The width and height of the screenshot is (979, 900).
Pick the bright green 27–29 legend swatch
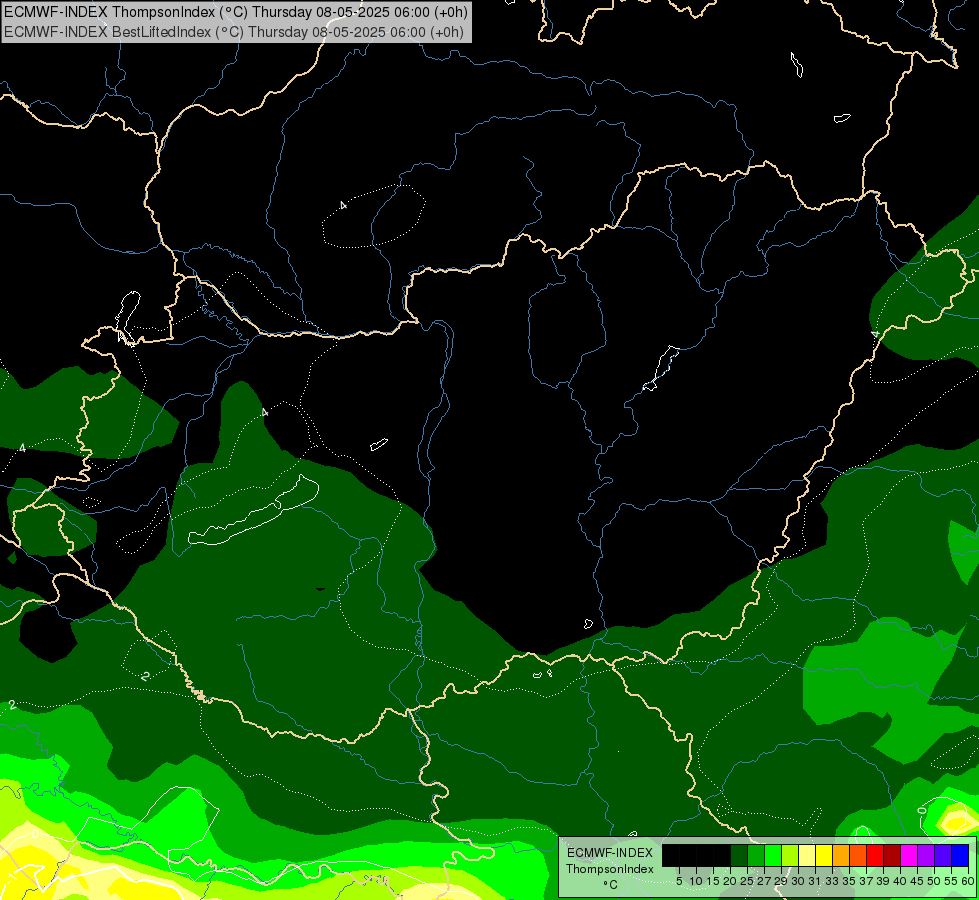coord(773,855)
